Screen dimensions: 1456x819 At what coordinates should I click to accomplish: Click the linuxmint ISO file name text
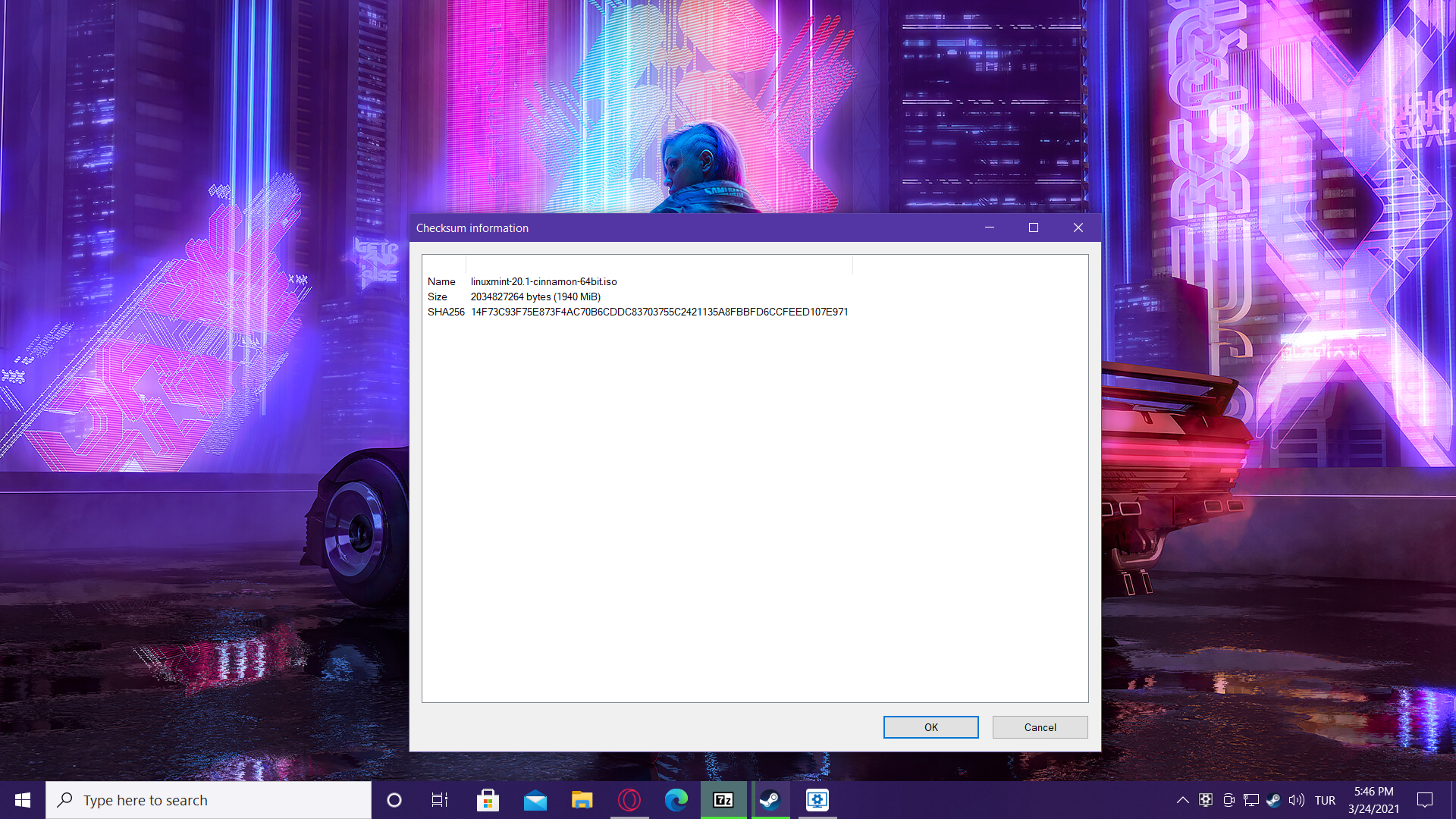point(544,281)
